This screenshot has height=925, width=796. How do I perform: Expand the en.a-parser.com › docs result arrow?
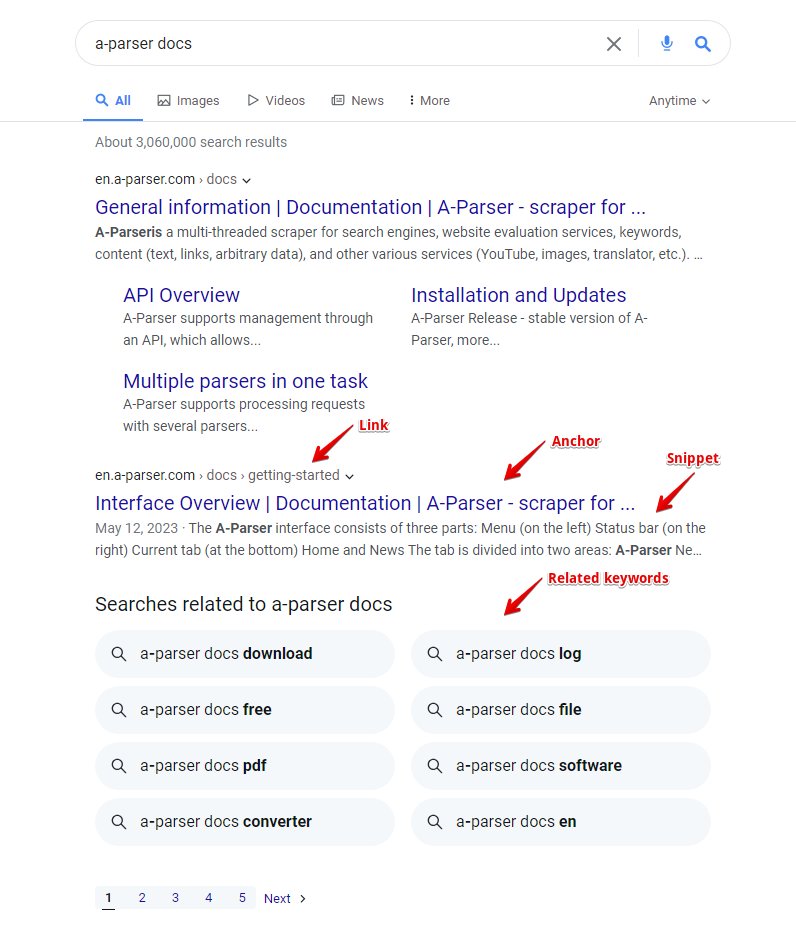click(247, 180)
